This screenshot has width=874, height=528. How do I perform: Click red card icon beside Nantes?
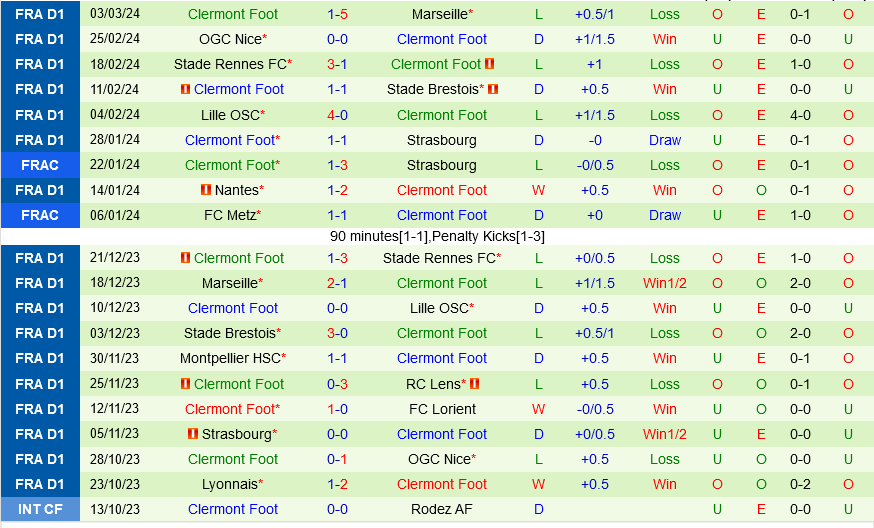pos(205,190)
